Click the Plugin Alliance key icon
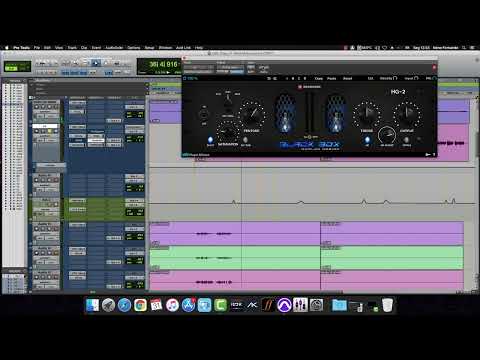Image resolution: width=480 pixels, height=360 pixels. [428, 155]
